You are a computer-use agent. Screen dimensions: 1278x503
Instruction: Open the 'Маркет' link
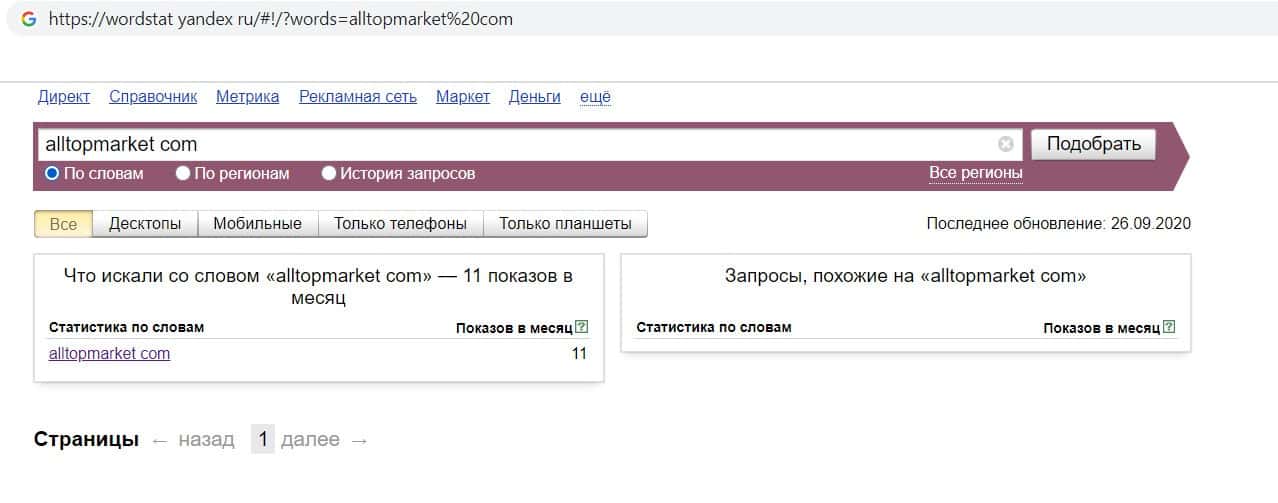(x=463, y=97)
